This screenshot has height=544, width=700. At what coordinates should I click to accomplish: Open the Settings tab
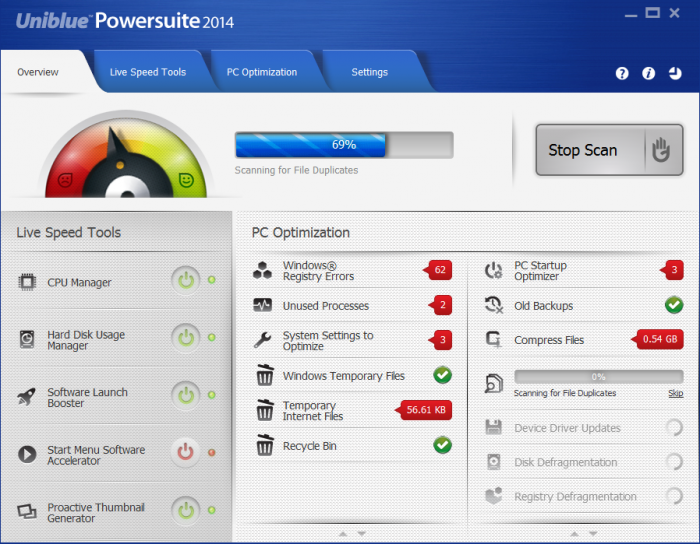point(370,72)
